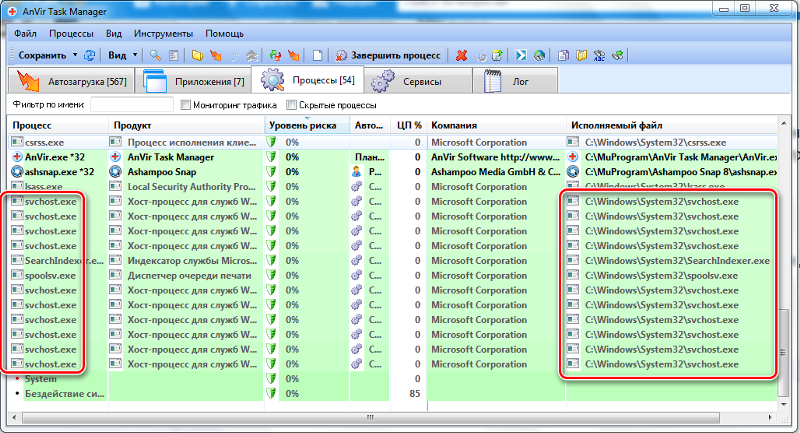Click the Вид toolbar button label
Screen dimensions: 800x433
coord(117,55)
